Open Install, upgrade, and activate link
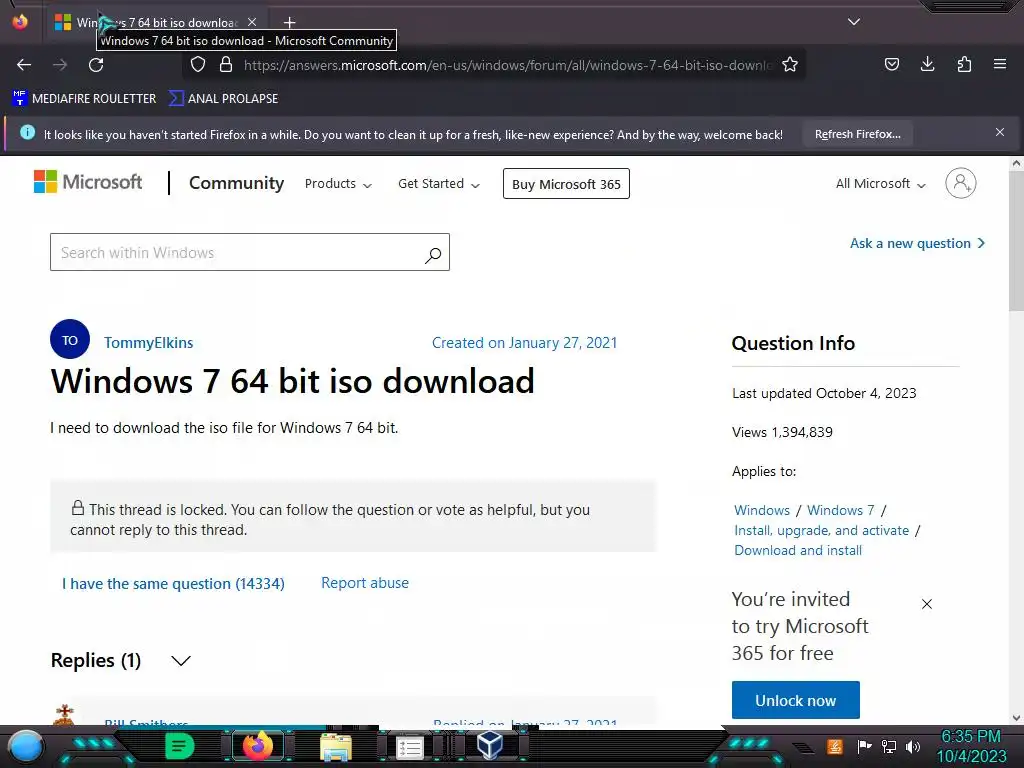 [x=822, y=530]
